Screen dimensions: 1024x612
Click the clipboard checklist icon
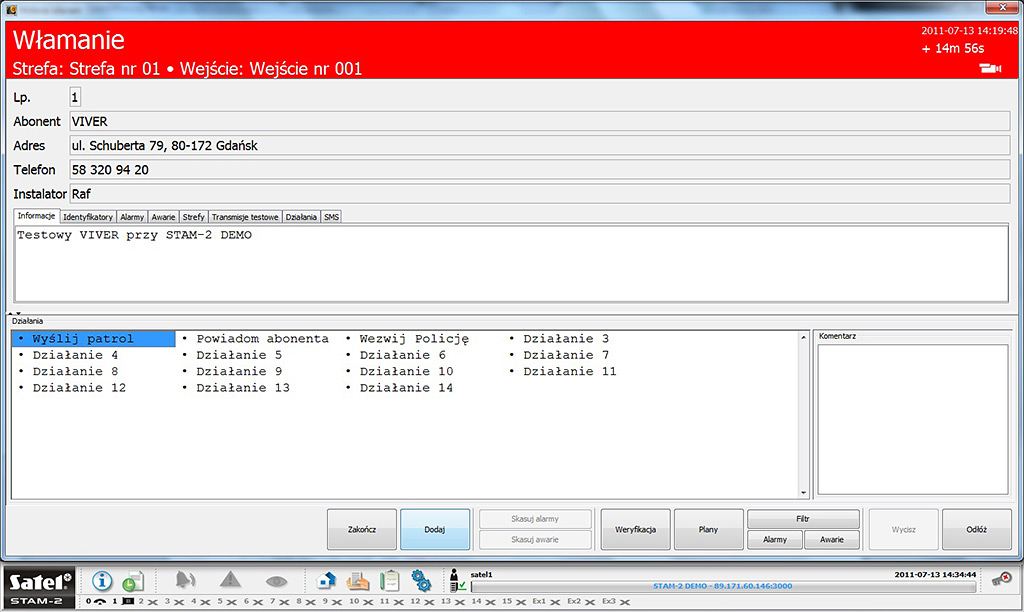(389, 580)
